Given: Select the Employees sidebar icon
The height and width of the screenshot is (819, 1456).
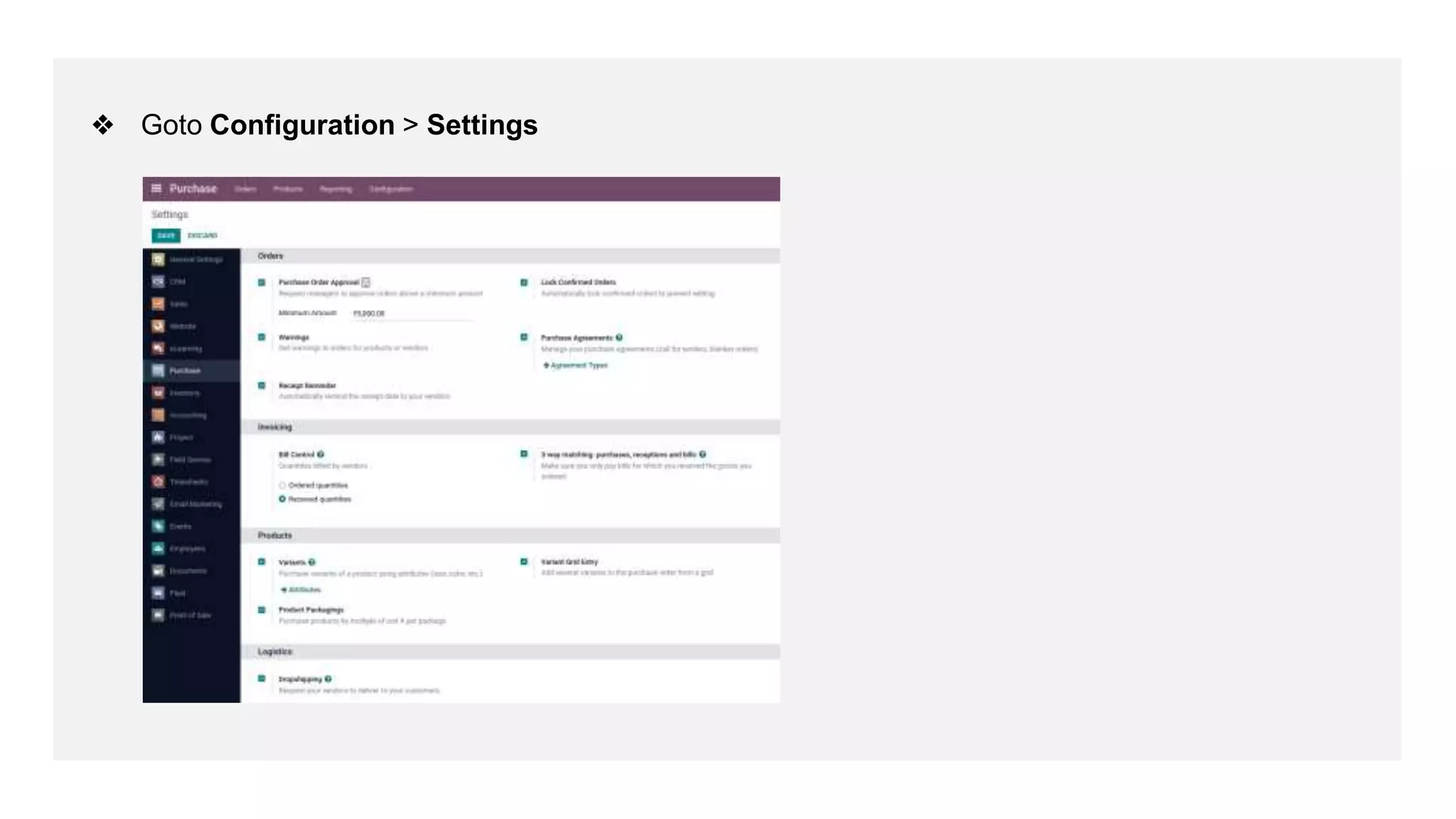Looking at the screenshot, I should click(x=158, y=548).
